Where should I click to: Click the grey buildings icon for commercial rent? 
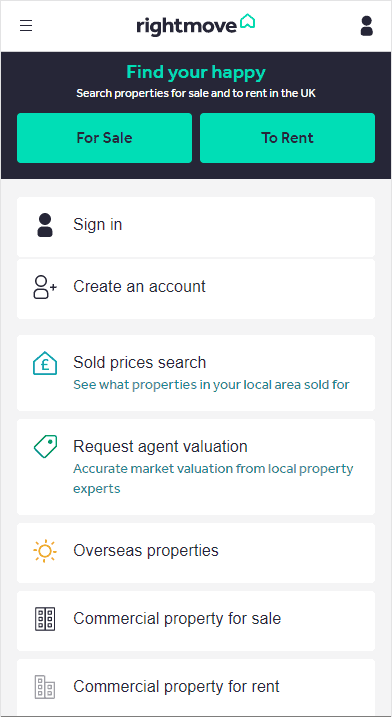point(45,687)
